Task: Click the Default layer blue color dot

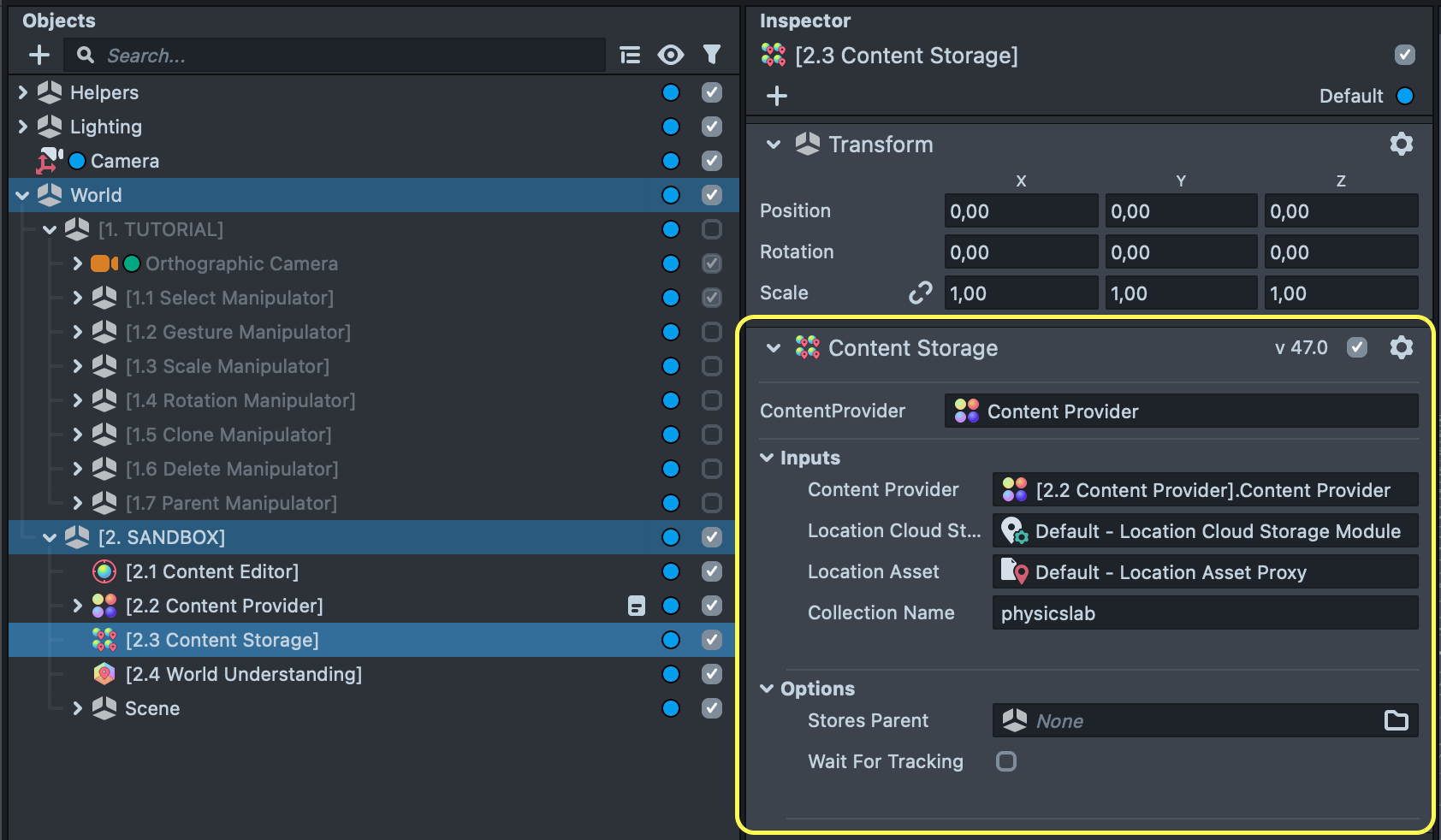Action: click(1405, 96)
